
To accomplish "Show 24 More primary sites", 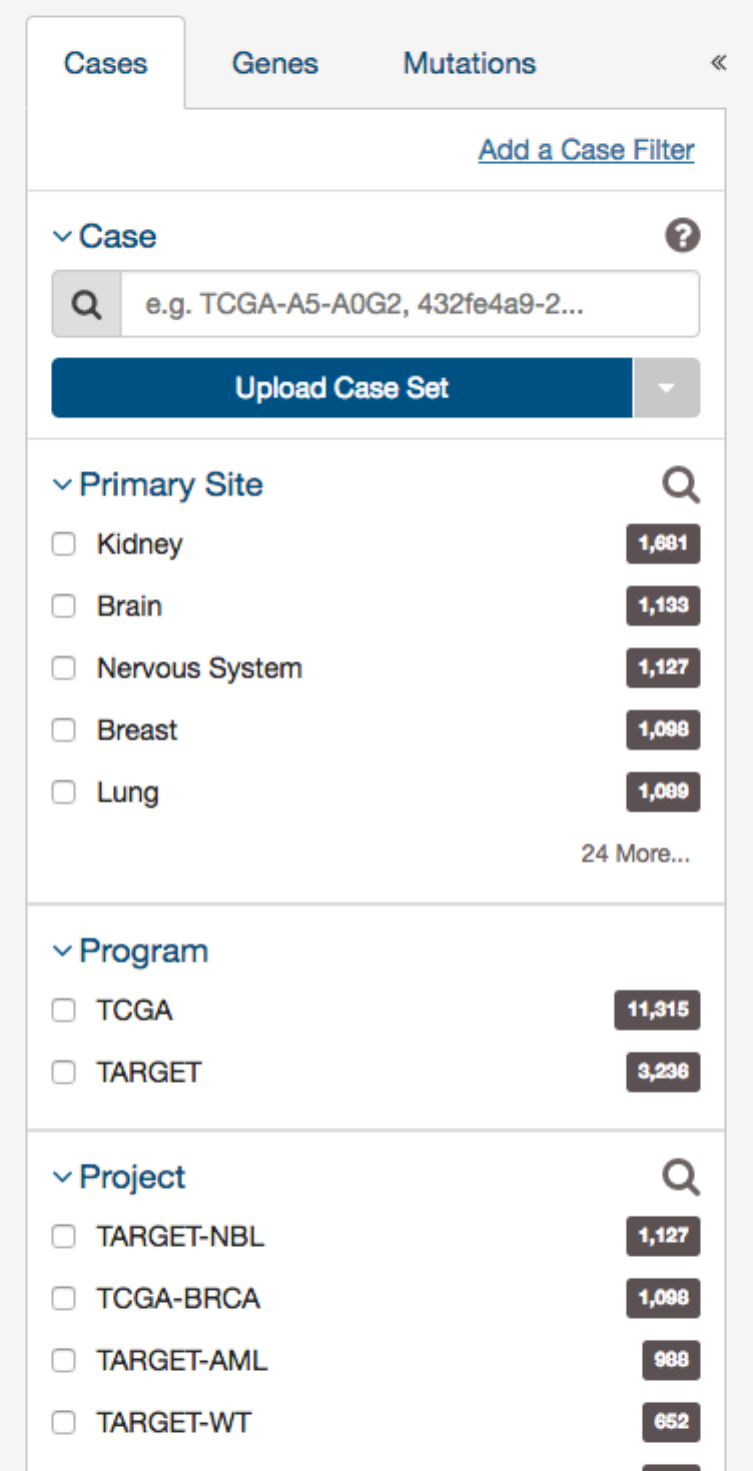I will point(635,855).
